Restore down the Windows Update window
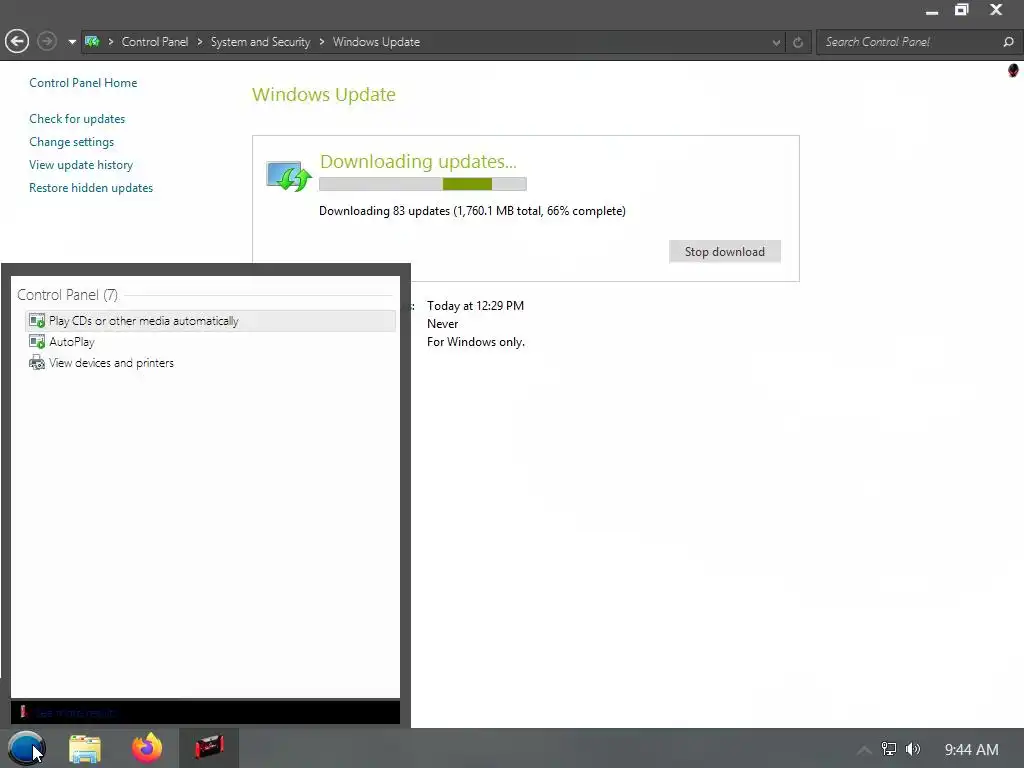This screenshot has height=768, width=1024. 961,10
